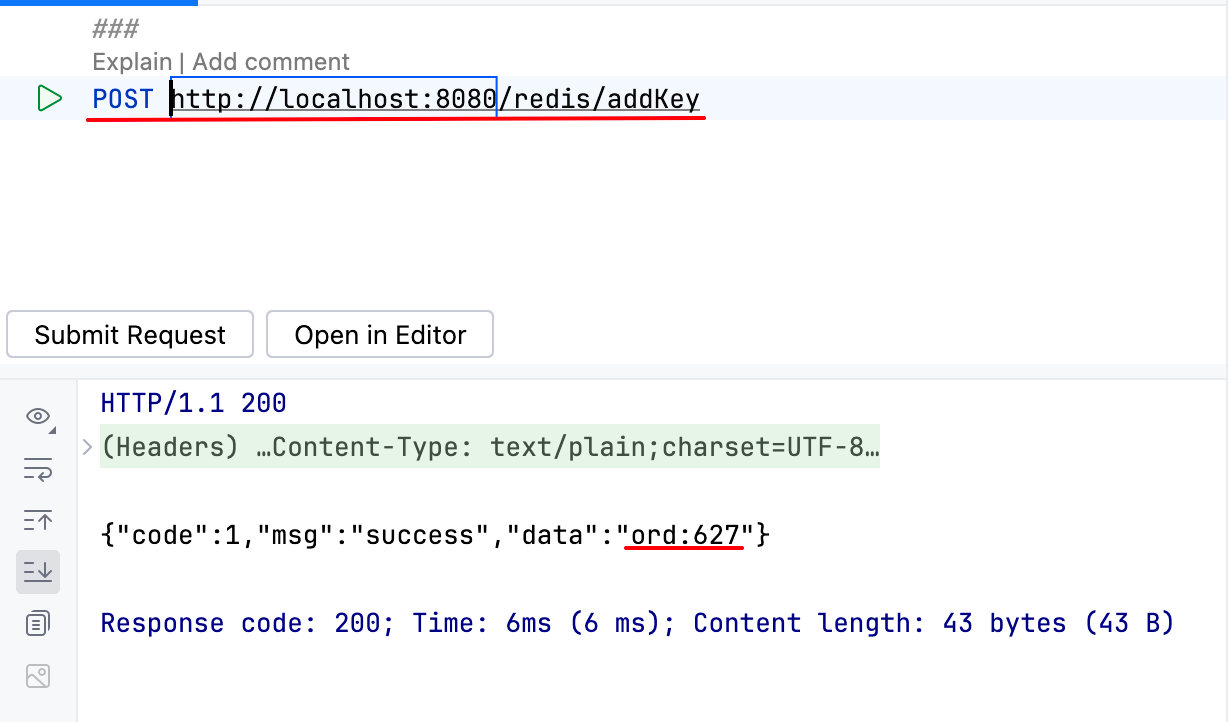Click the ### separator line

pyautogui.click(x=115, y=30)
